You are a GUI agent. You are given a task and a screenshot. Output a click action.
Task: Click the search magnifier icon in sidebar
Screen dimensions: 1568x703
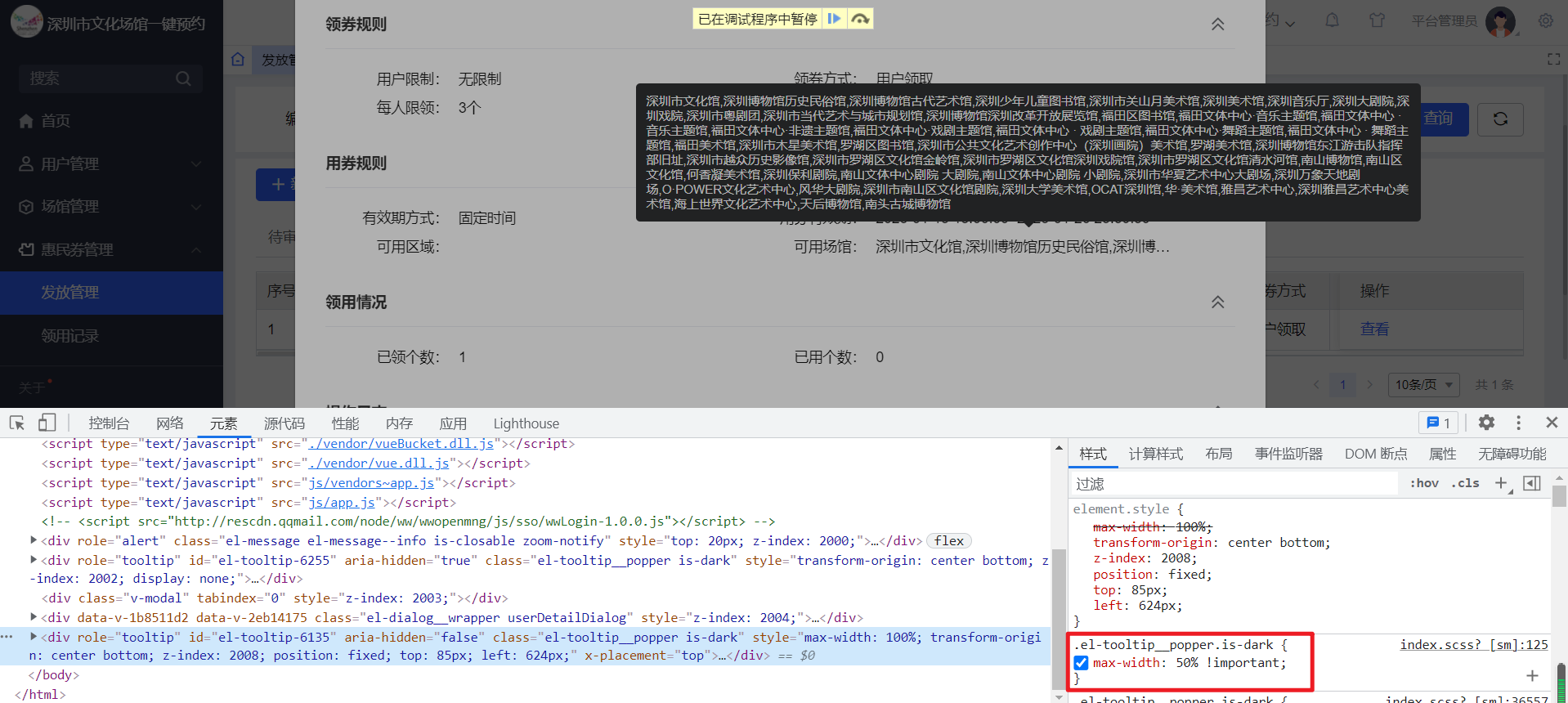pos(183,78)
